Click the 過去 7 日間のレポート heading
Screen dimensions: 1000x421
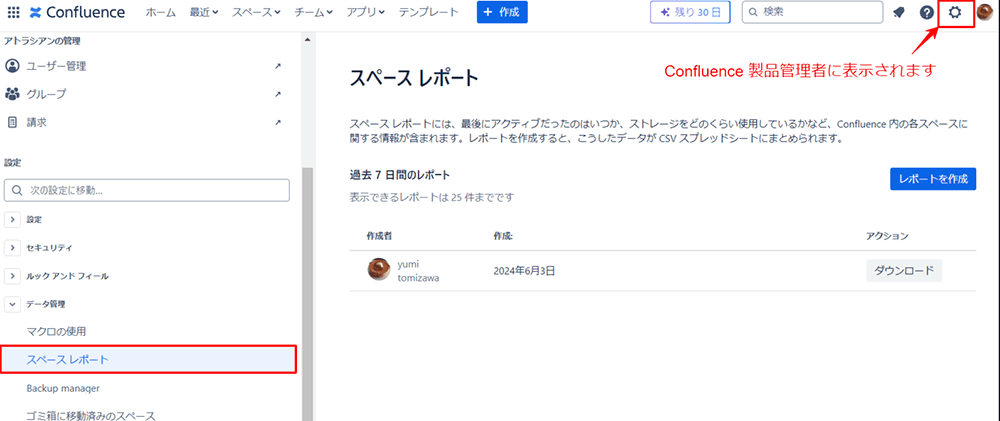(x=400, y=174)
